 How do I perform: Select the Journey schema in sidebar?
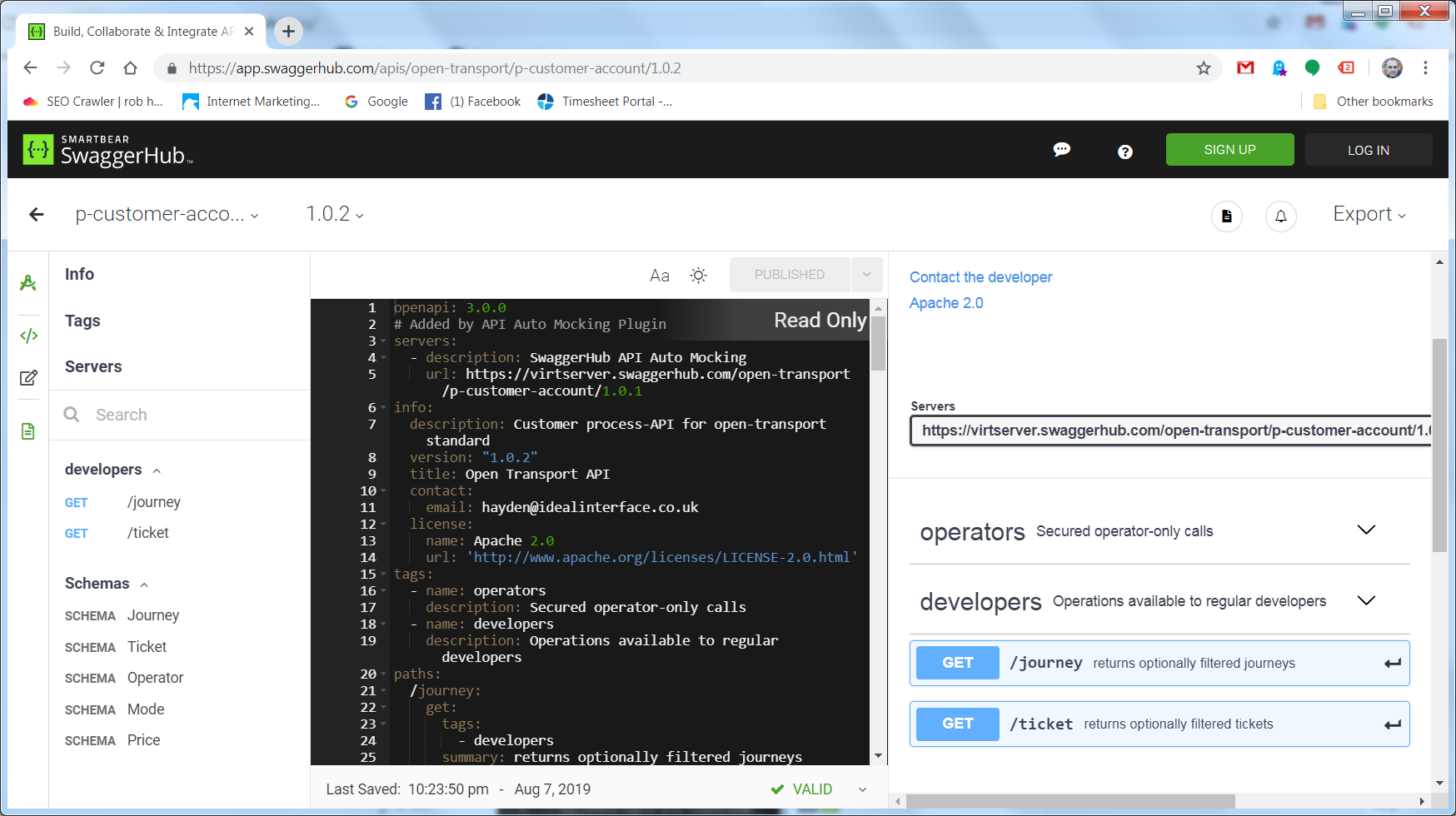pyautogui.click(x=152, y=615)
